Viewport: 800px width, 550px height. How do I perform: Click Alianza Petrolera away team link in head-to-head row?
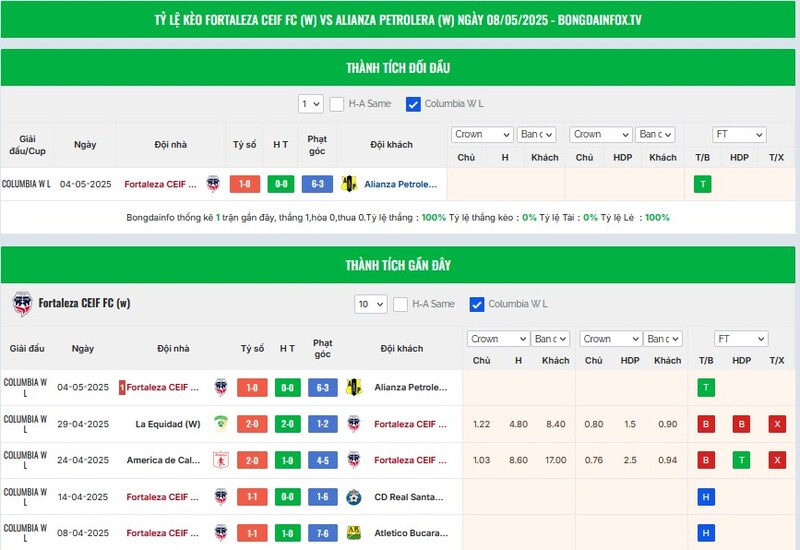click(x=401, y=184)
